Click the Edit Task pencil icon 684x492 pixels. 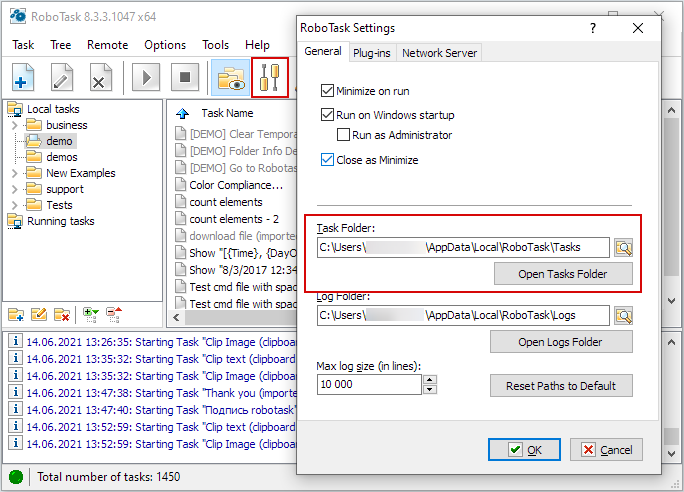pos(62,78)
